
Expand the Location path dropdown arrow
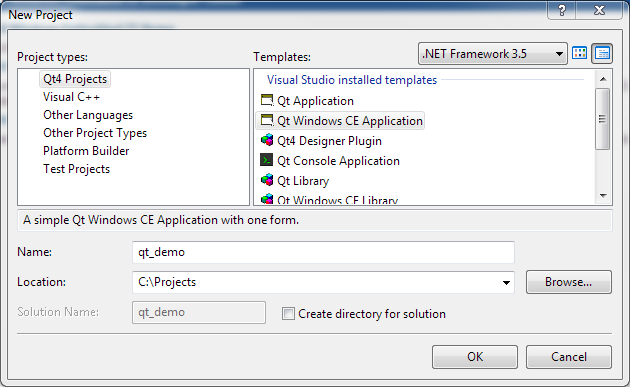[506, 283]
